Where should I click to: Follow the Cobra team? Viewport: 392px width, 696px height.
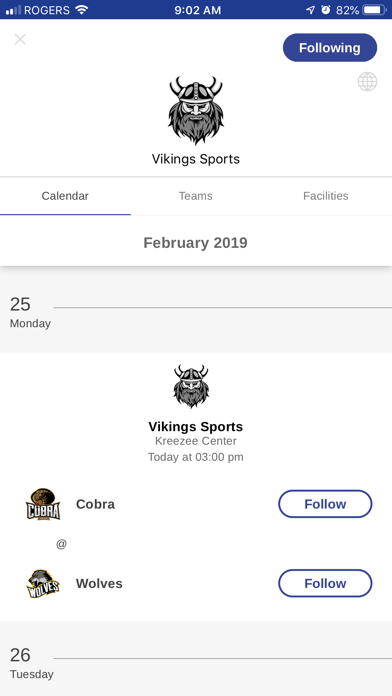pyautogui.click(x=325, y=504)
